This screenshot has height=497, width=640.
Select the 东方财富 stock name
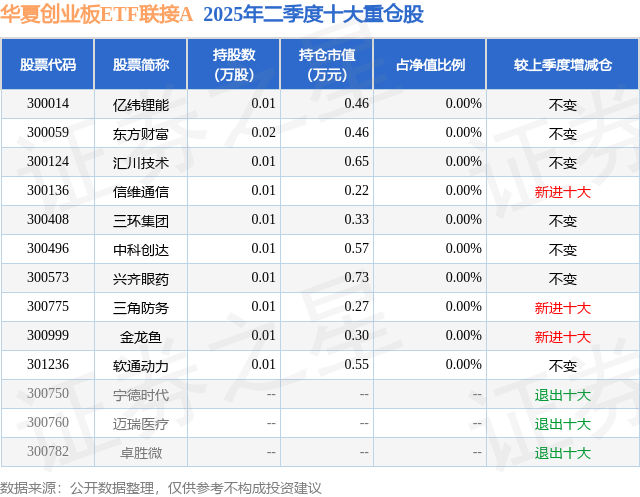tap(141, 133)
